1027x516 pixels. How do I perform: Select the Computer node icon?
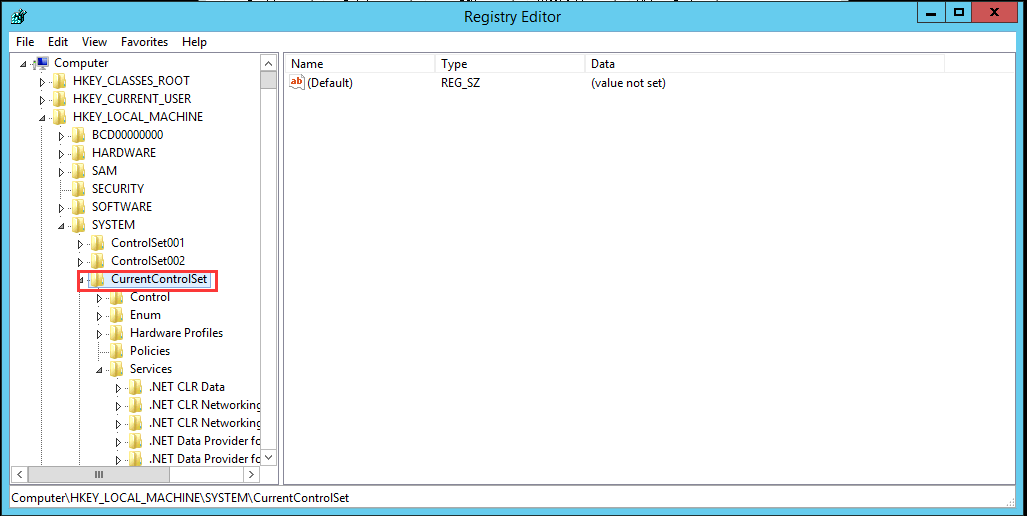pos(41,63)
